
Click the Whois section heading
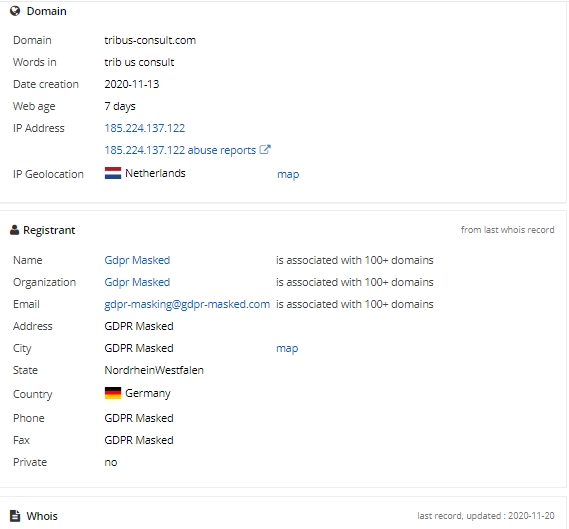tap(42, 516)
